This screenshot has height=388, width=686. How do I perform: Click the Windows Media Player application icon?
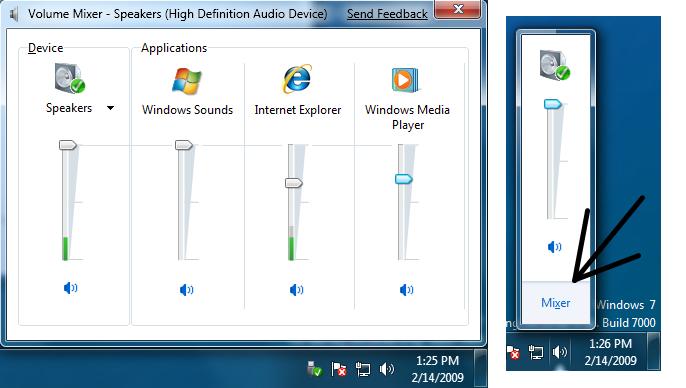tap(406, 80)
